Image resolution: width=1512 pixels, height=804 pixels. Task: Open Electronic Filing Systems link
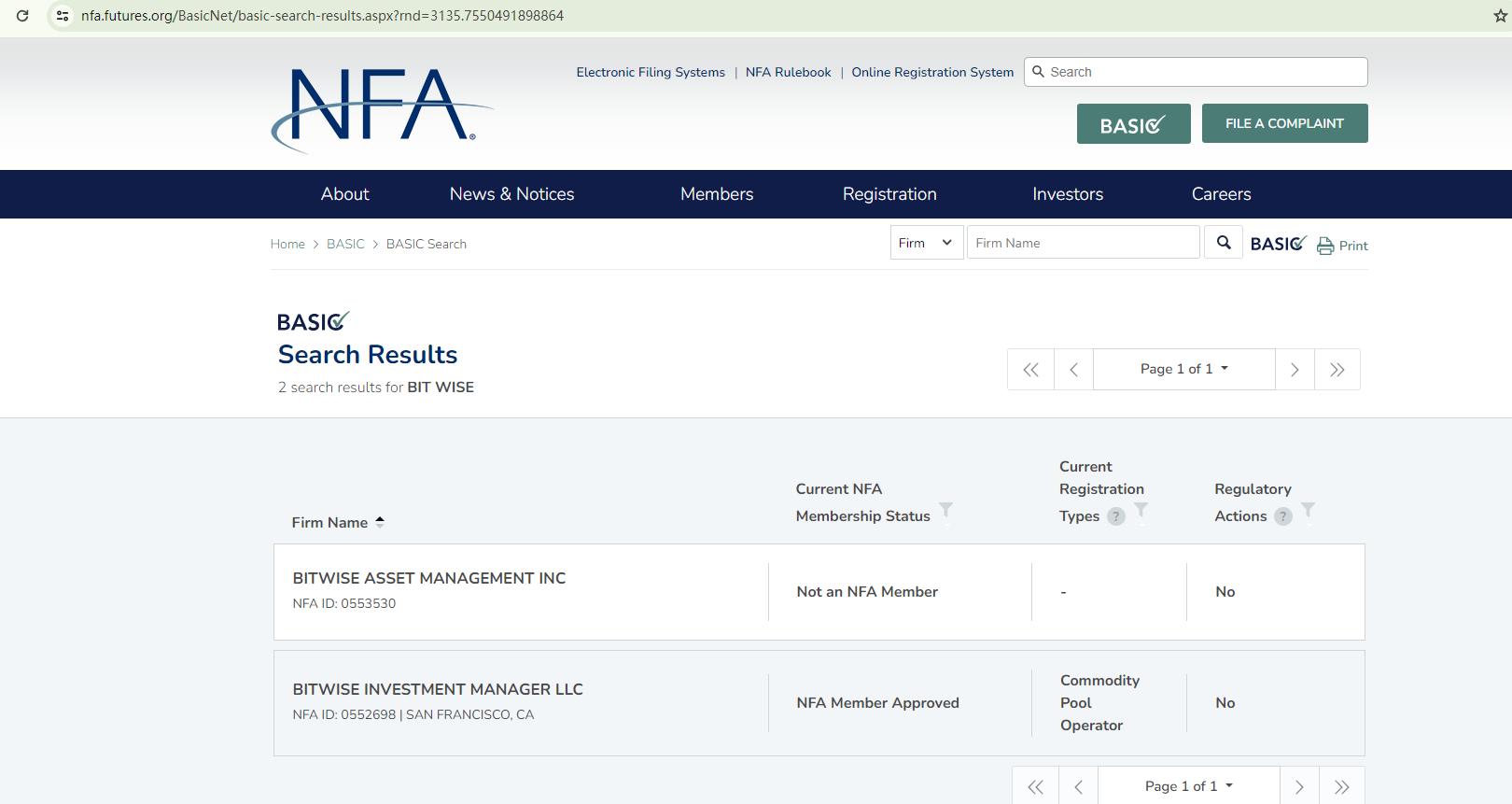(x=651, y=72)
